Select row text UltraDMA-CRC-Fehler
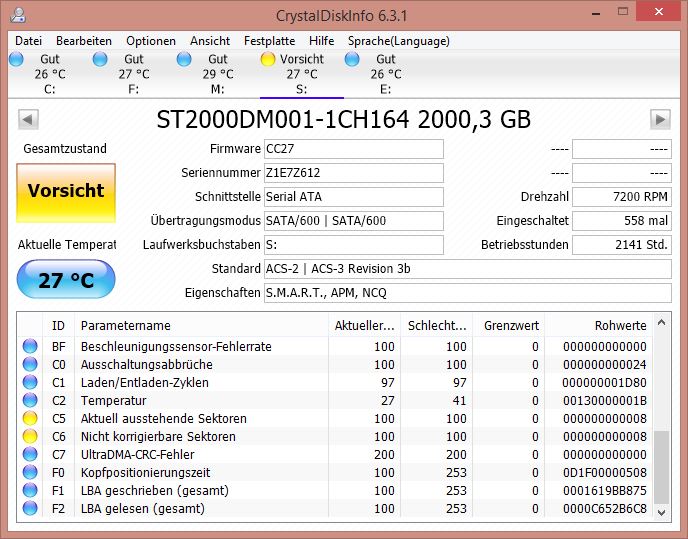The height and width of the screenshot is (539, 688). pyautogui.click(x=137, y=455)
